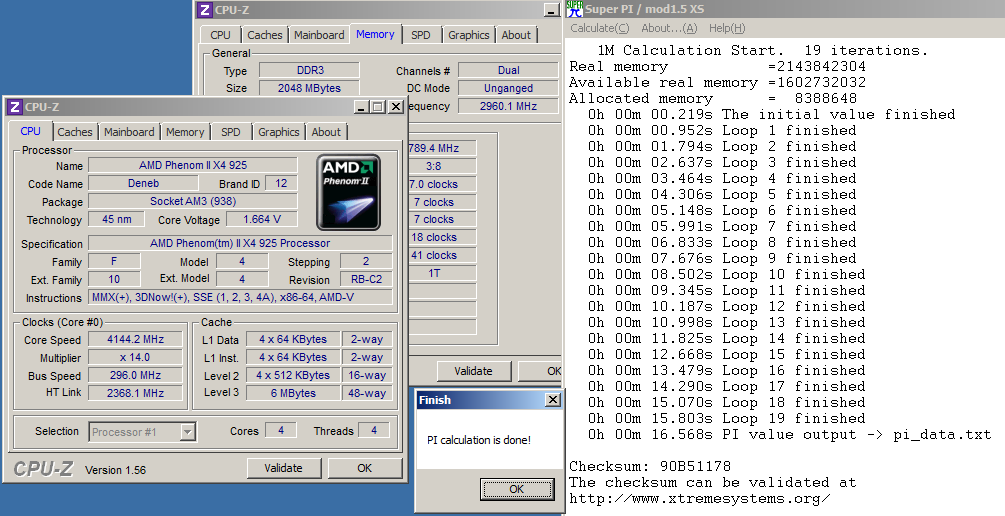Screen dimensions: 1005x516
Task: Minimize the back CPU-Z Memory window
Action: pos(552,10)
